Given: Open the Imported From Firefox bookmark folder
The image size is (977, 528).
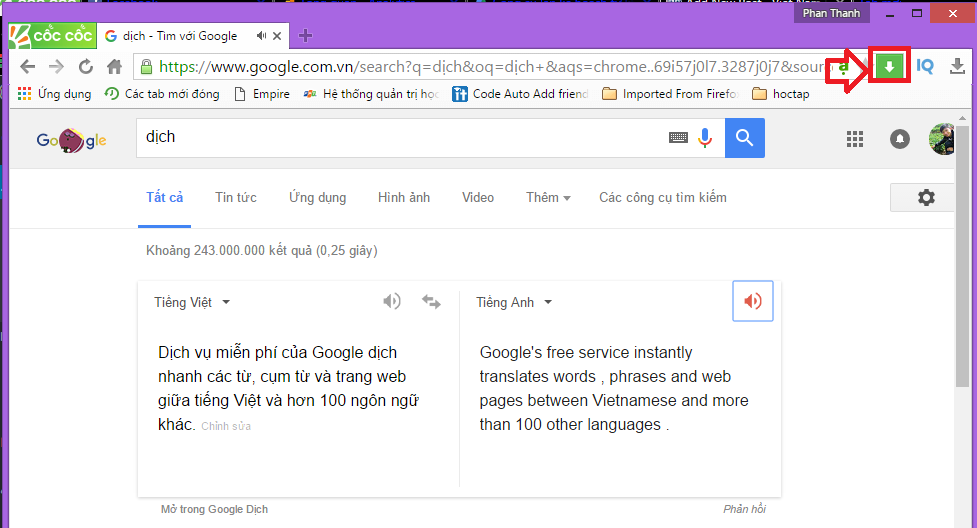Looking at the screenshot, I should (670, 94).
